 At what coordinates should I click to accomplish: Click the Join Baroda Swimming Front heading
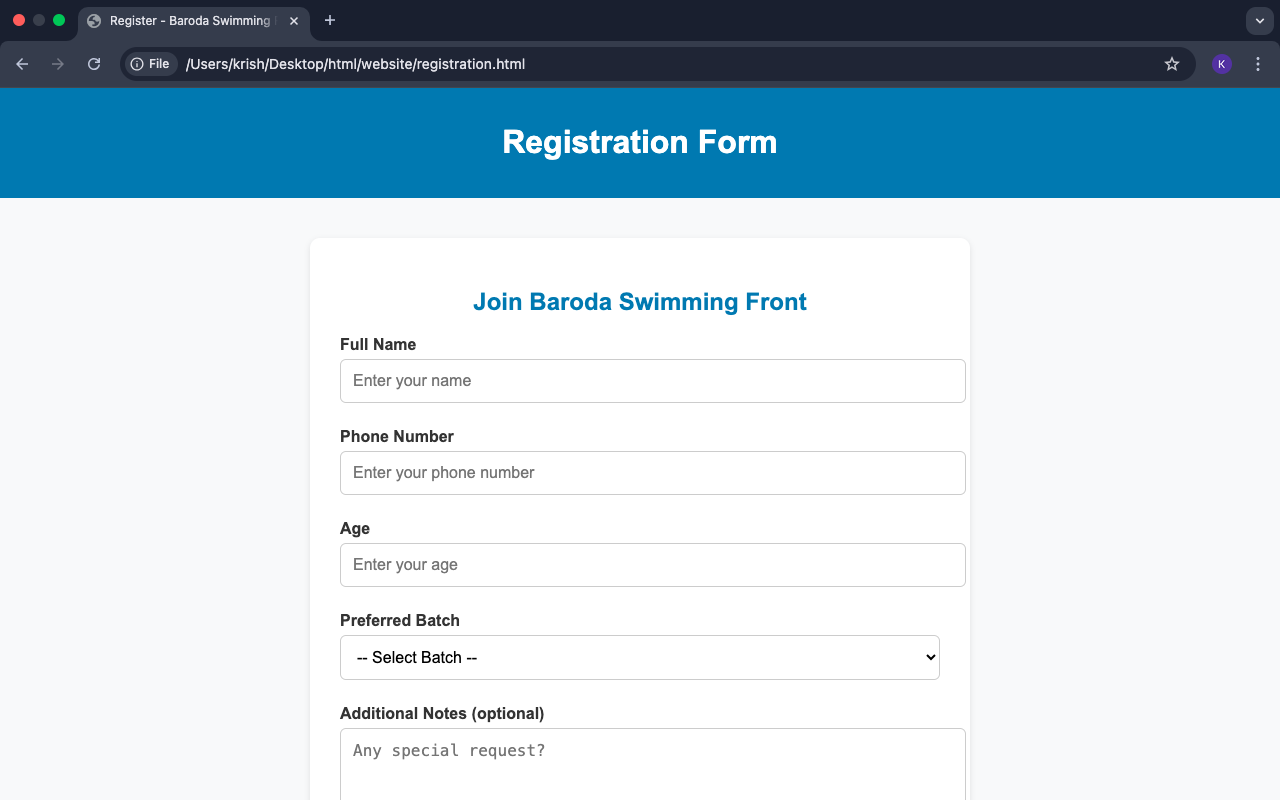[640, 302]
